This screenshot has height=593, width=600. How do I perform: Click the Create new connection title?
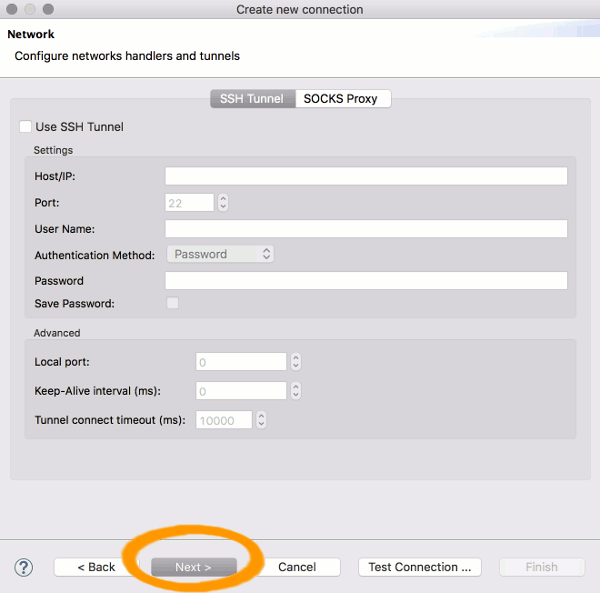[x=300, y=10]
